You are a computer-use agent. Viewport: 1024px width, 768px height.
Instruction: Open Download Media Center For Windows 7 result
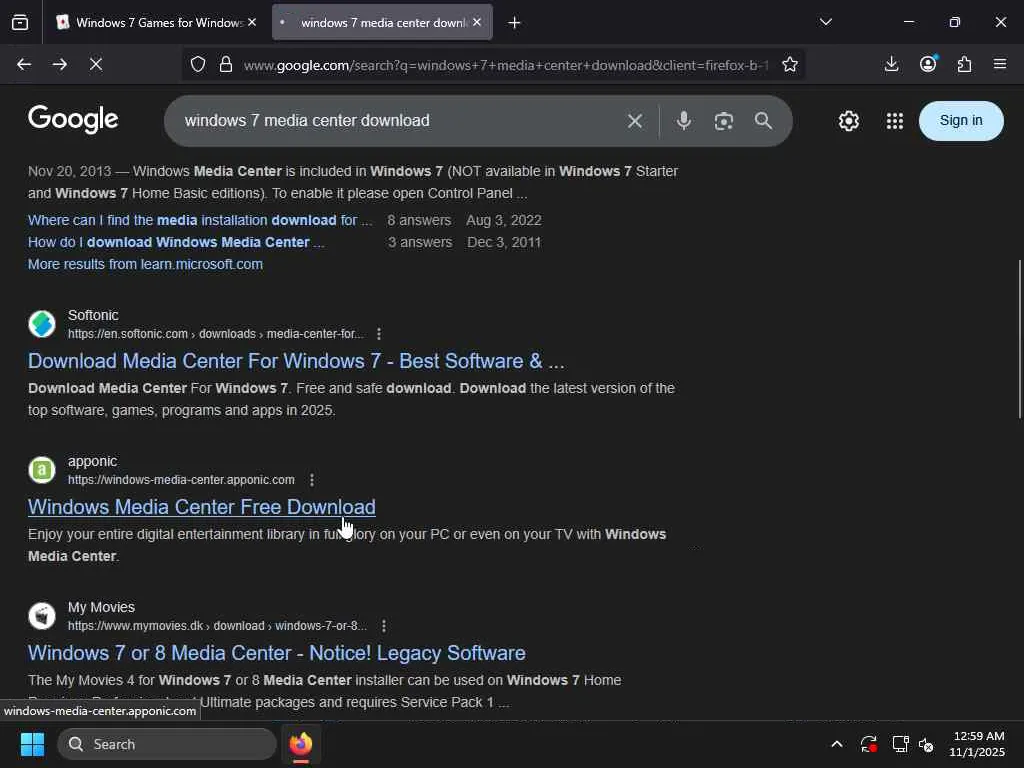[296, 361]
